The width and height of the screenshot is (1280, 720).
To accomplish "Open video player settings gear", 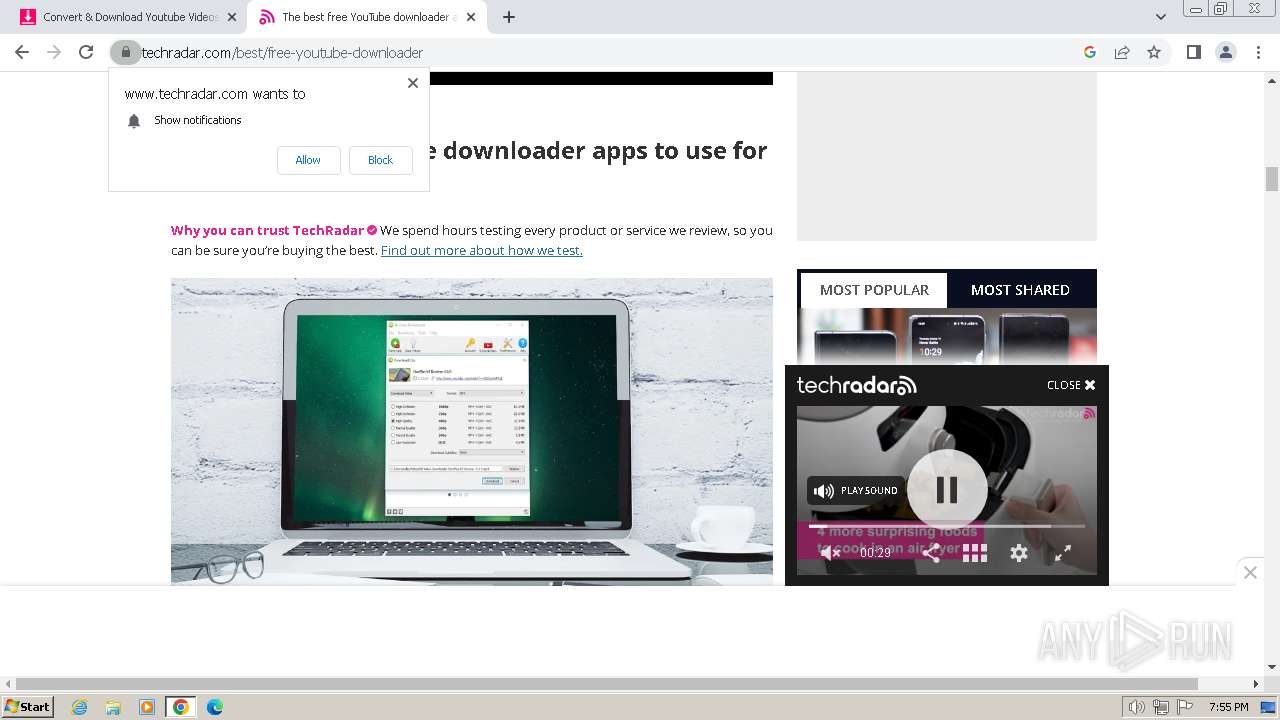I will (x=1019, y=553).
